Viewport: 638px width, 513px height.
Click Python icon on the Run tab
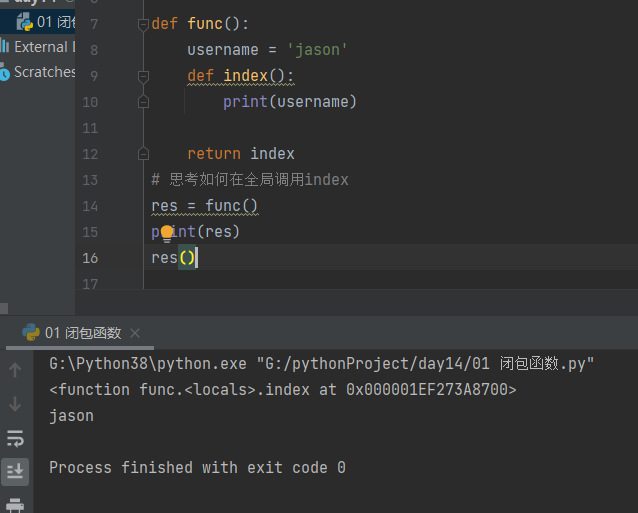pos(30,333)
